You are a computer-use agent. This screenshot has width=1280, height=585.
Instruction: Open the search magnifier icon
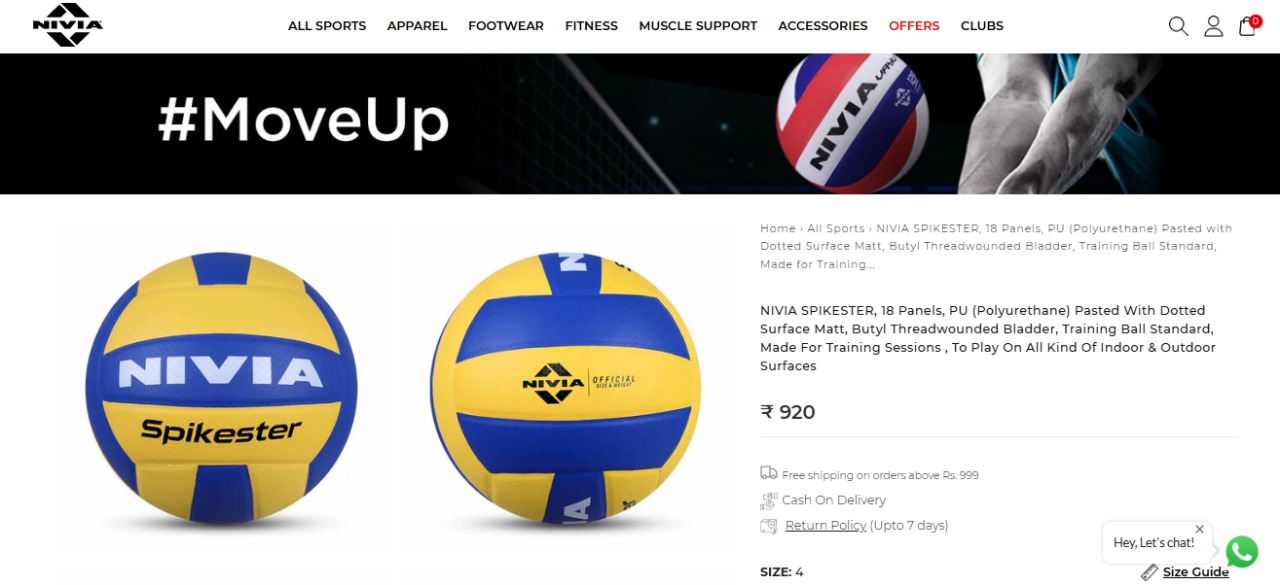(x=1178, y=26)
